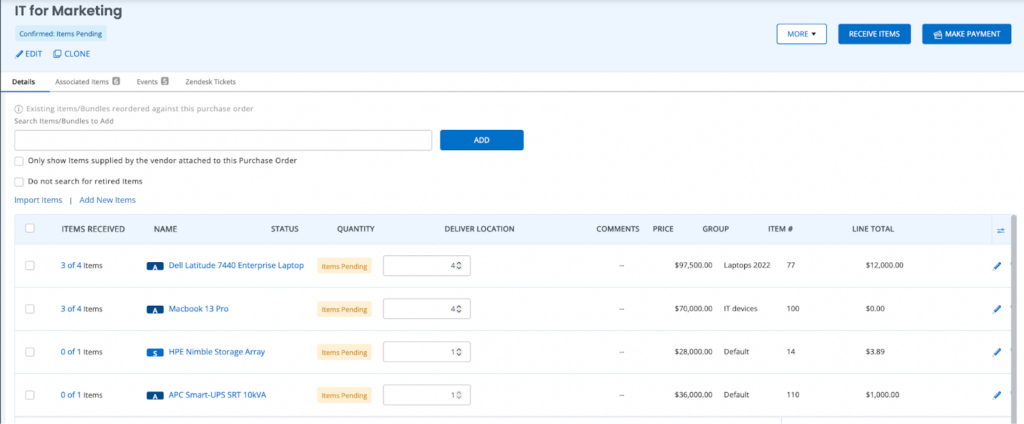
Task: Open the Zendesk Tickets tab
Action: (x=210, y=82)
